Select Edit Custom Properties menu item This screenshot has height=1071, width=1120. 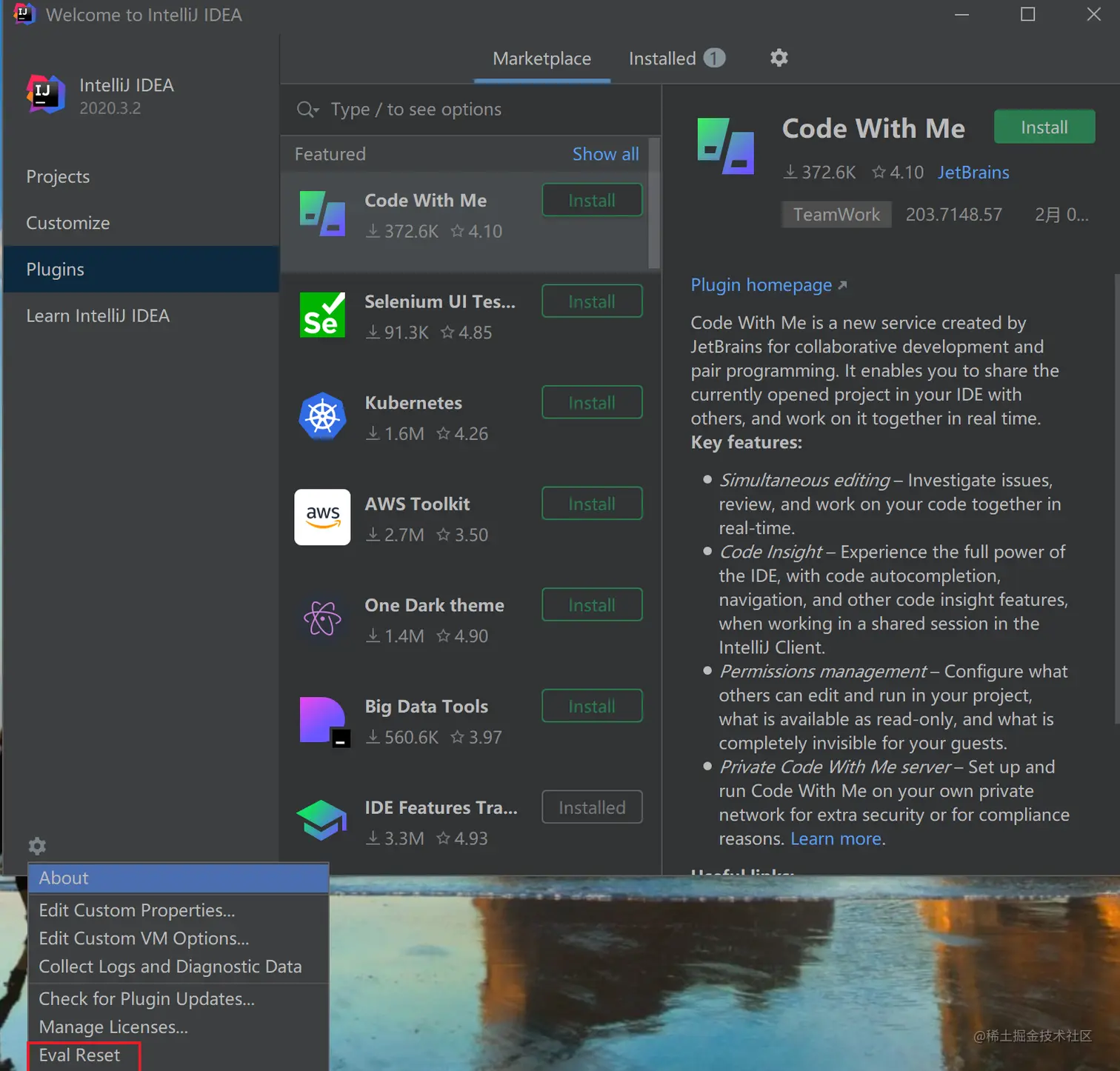[178, 910]
